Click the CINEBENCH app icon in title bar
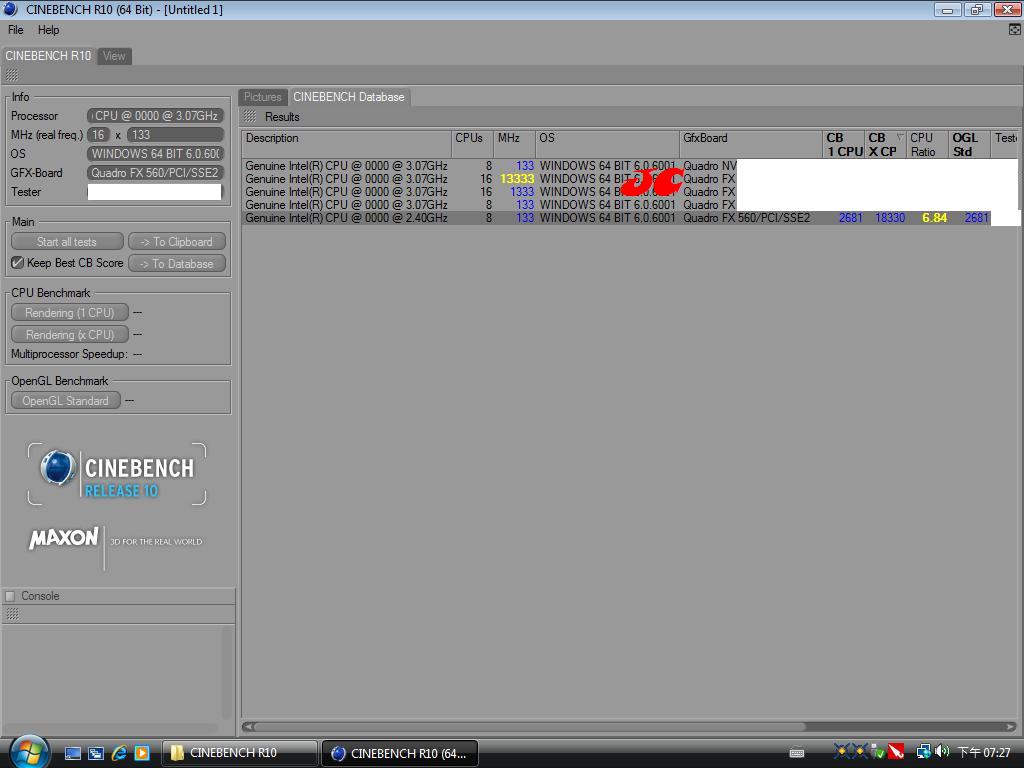Screen dimensions: 1024x768 (x=10, y=9)
